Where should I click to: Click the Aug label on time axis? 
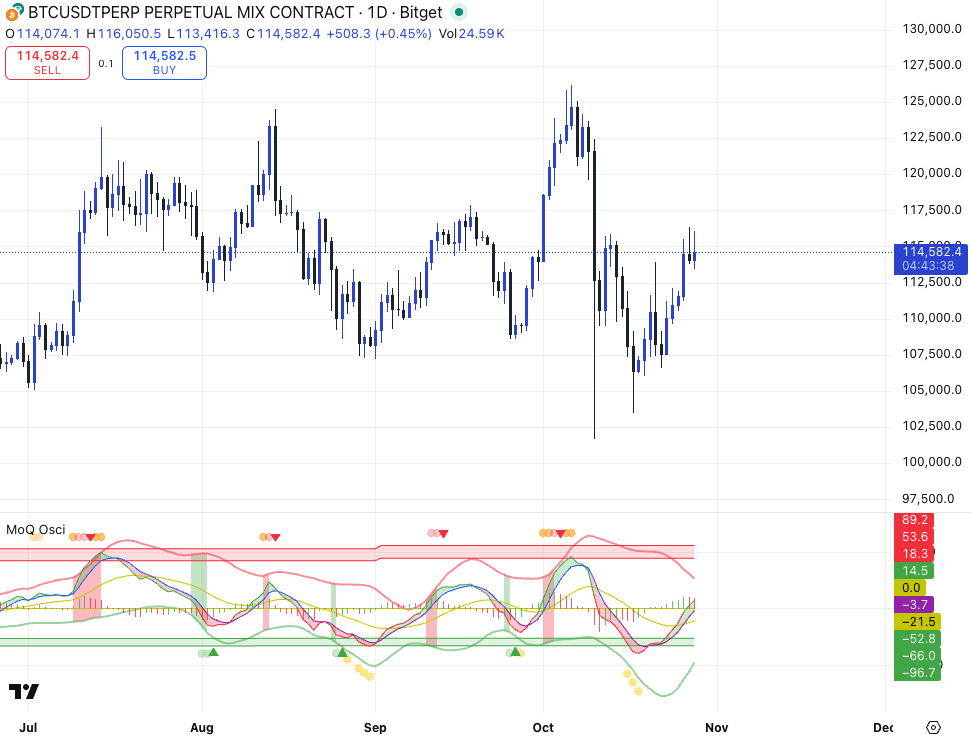coord(202,727)
